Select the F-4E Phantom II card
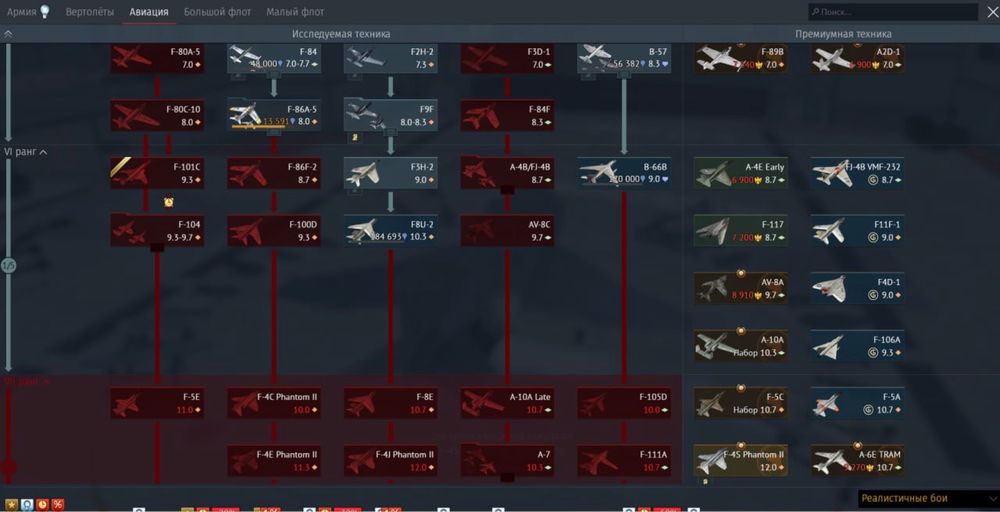 274,461
